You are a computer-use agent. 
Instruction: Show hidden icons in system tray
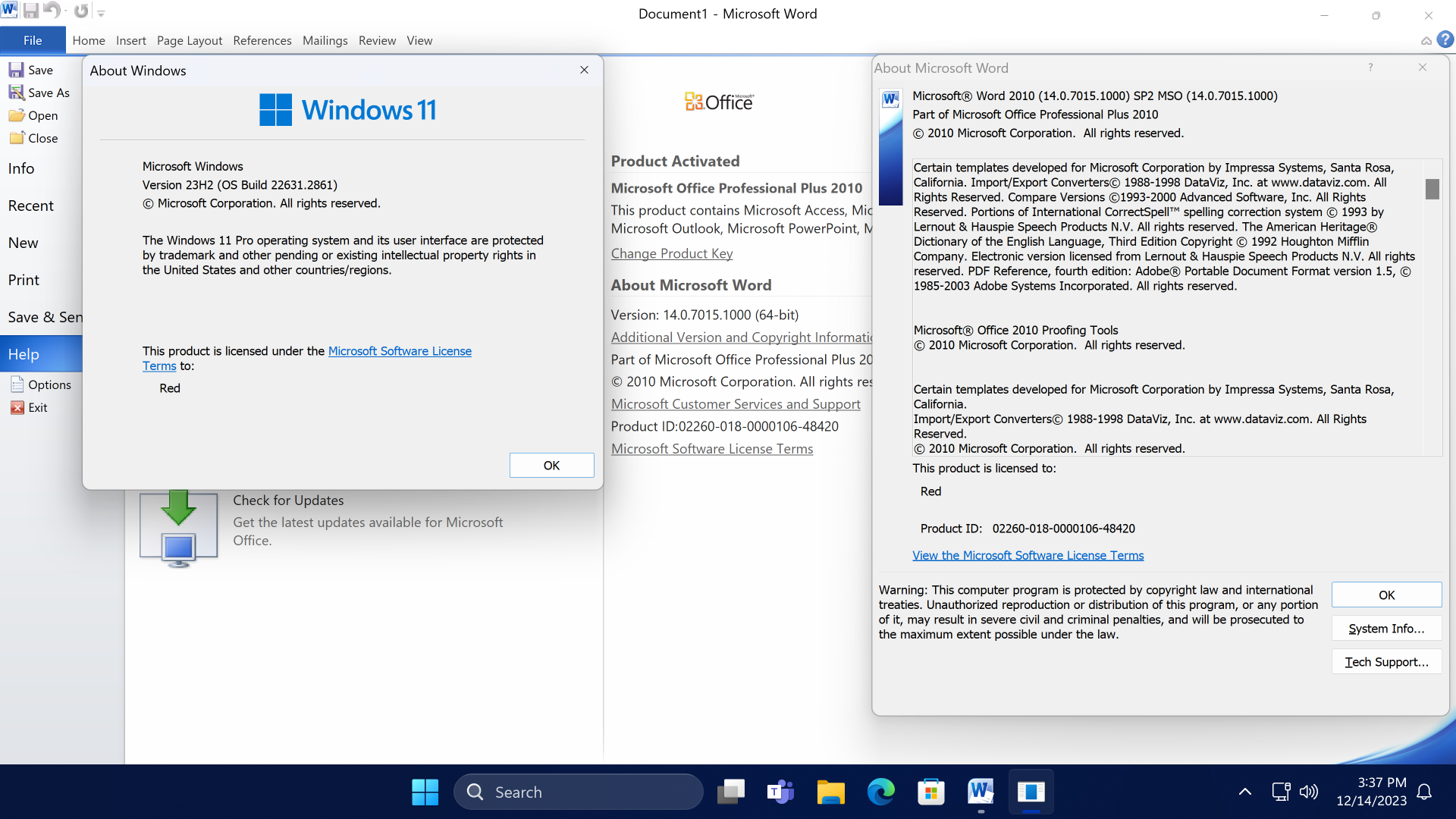tap(1244, 792)
